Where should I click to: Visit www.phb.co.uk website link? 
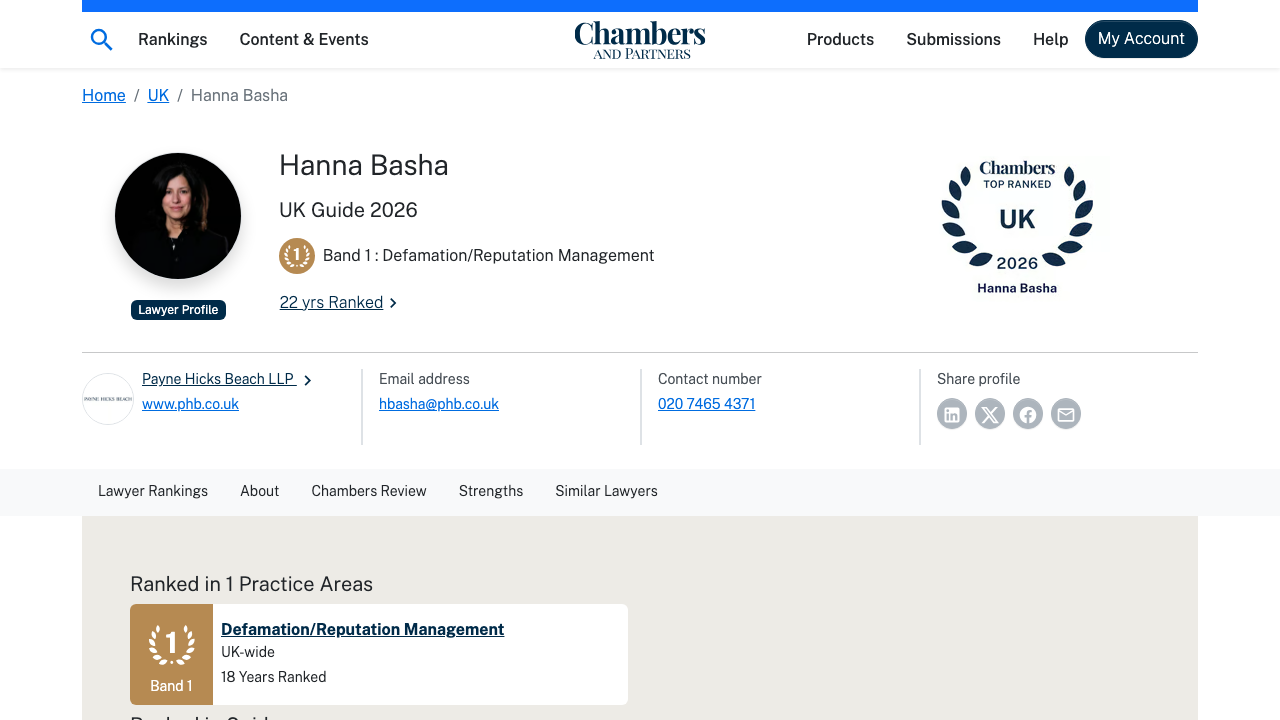coord(190,404)
